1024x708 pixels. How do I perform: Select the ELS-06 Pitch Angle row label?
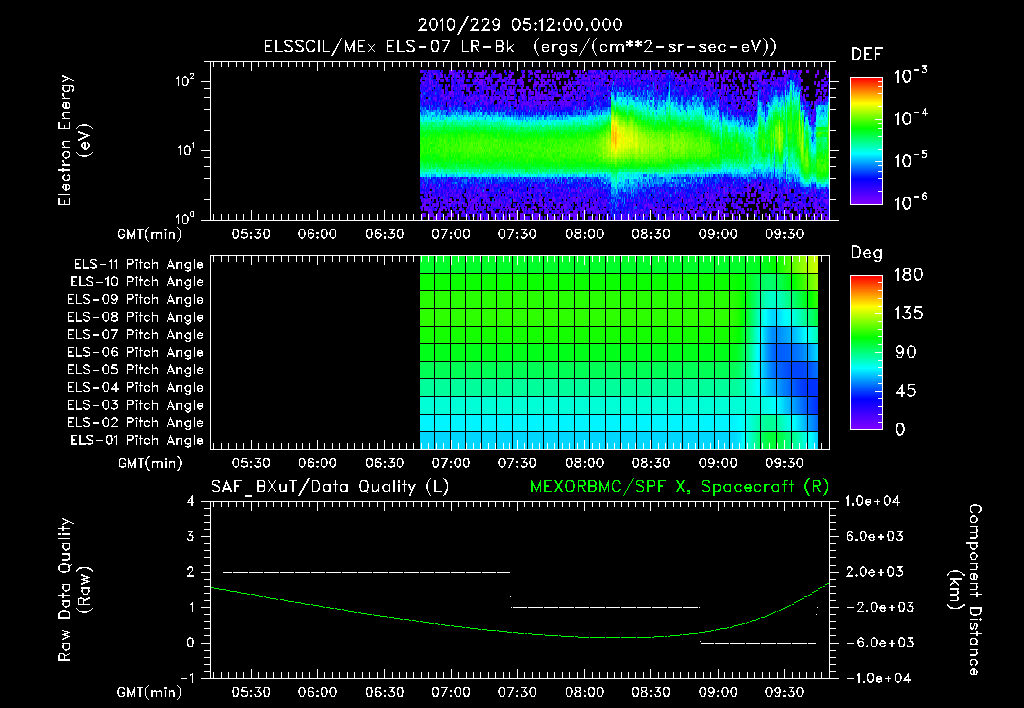(135, 352)
